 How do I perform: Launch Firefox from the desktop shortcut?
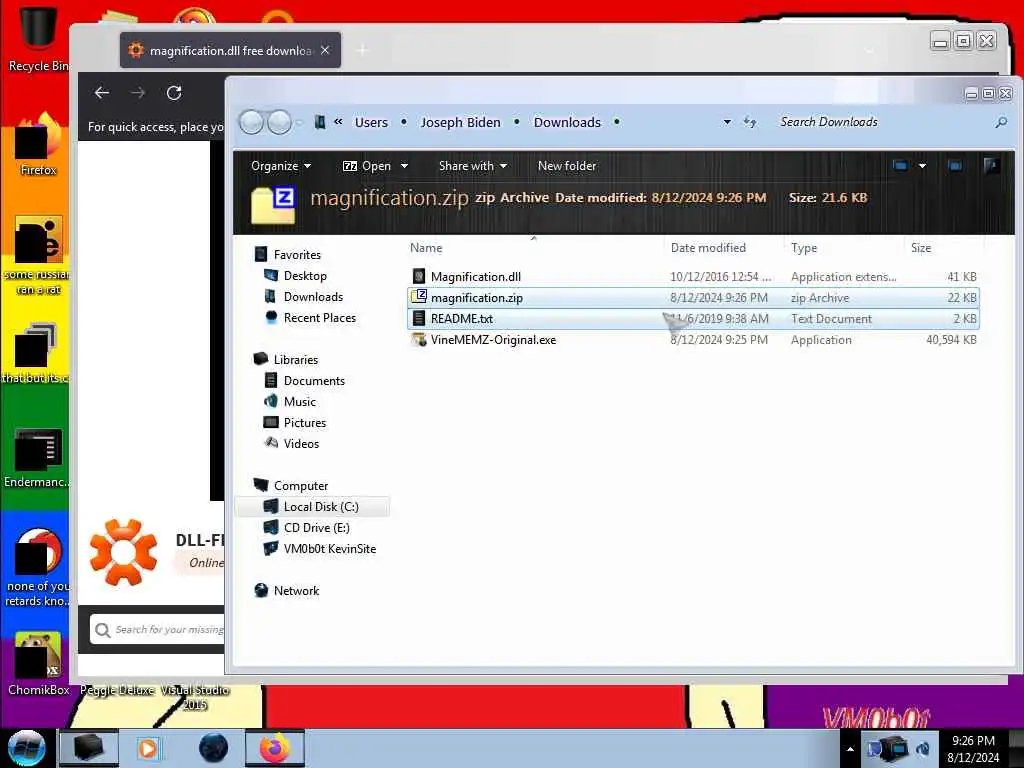pos(38,145)
